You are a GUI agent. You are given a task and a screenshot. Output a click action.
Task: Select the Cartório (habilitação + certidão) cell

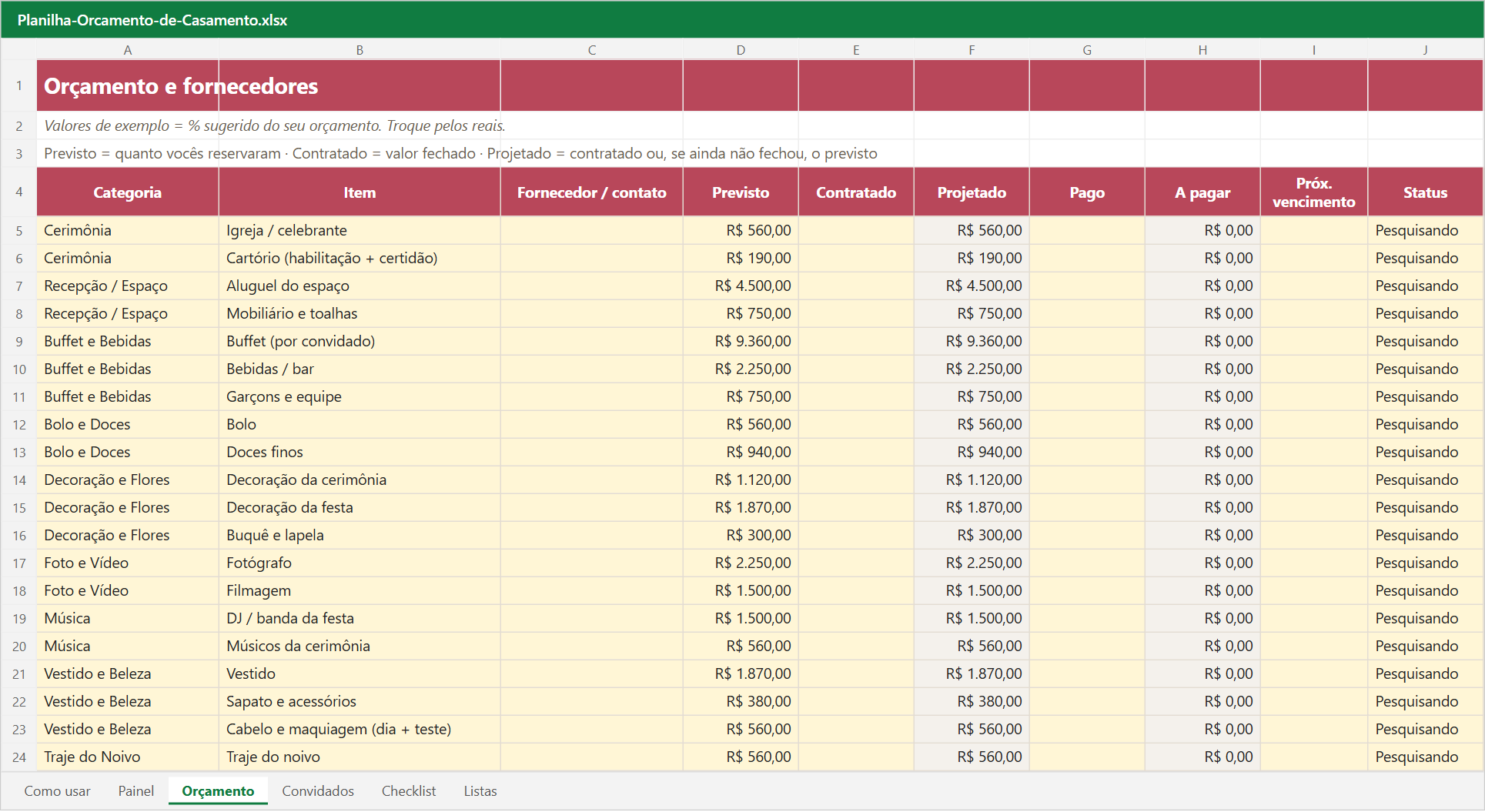point(360,259)
